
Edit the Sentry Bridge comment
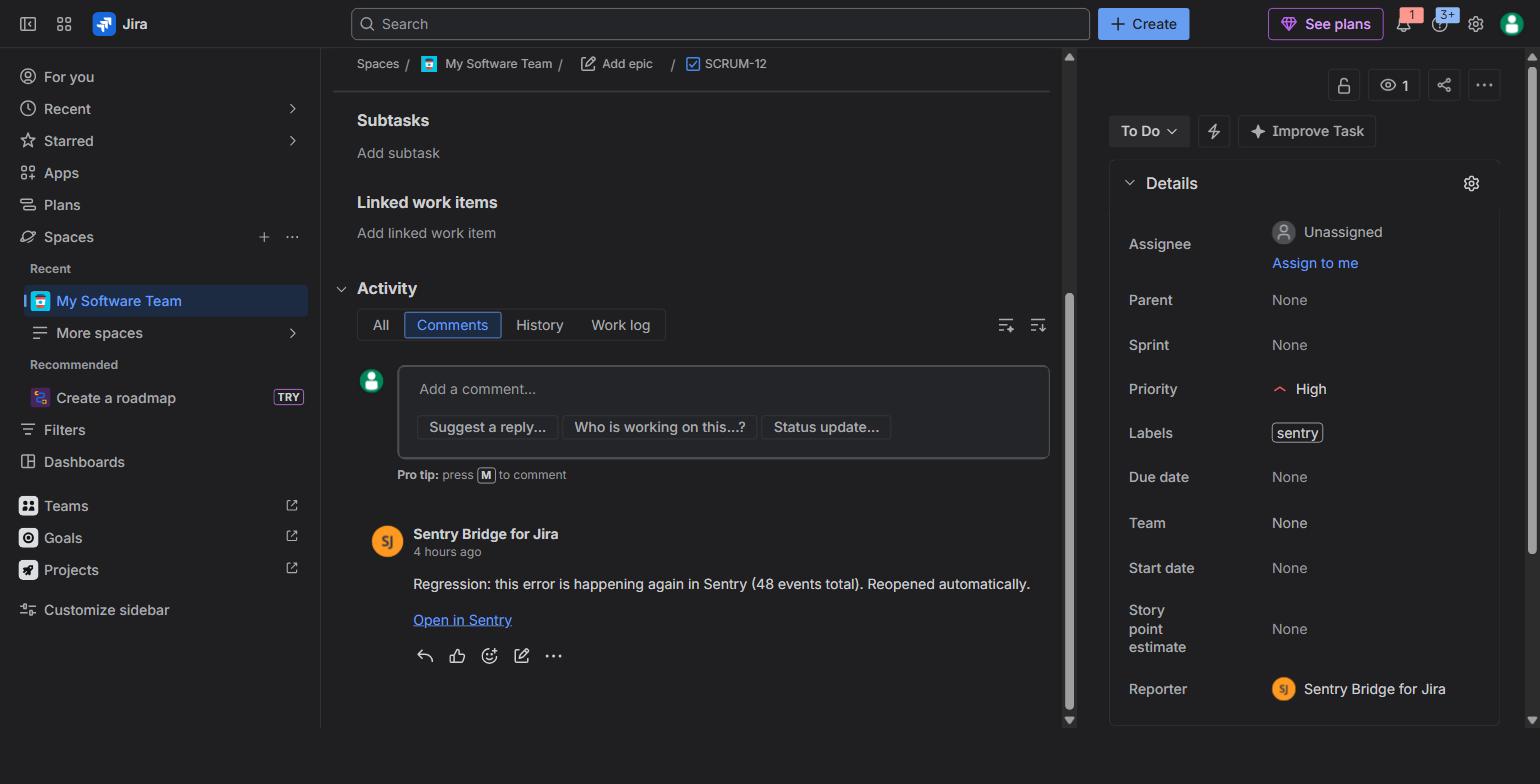[521, 656]
